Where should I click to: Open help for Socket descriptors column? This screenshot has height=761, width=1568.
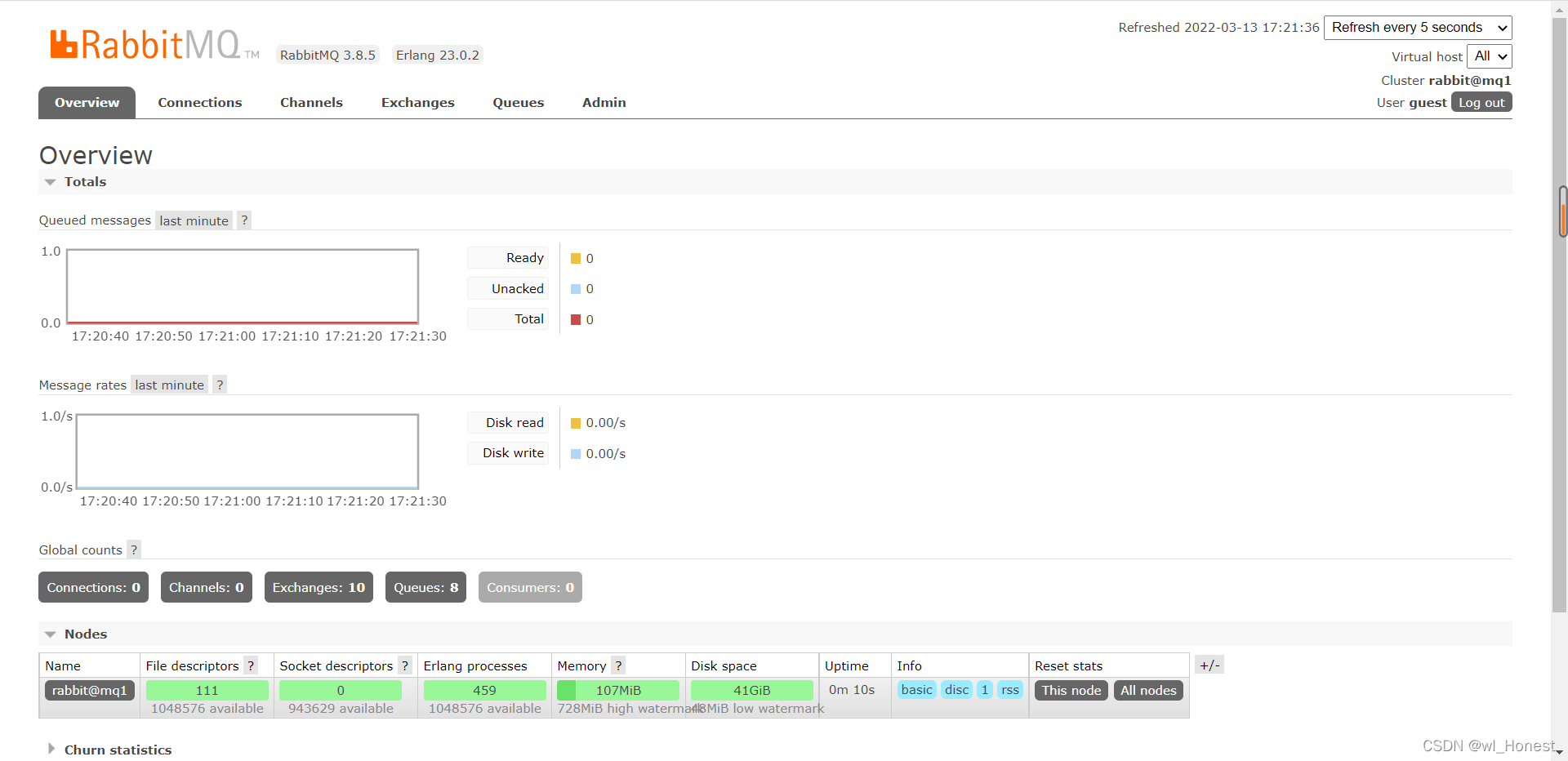[404, 665]
